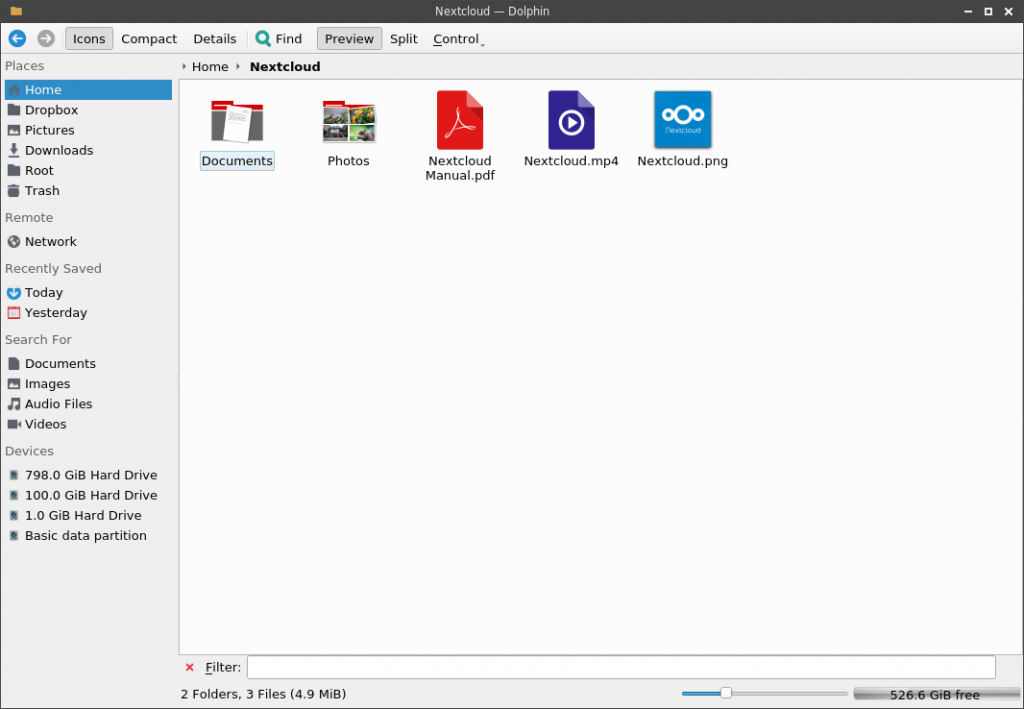The width and height of the screenshot is (1024, 709).
Task: Adjust the icon size zoom slider
Action: click(724, 692)
